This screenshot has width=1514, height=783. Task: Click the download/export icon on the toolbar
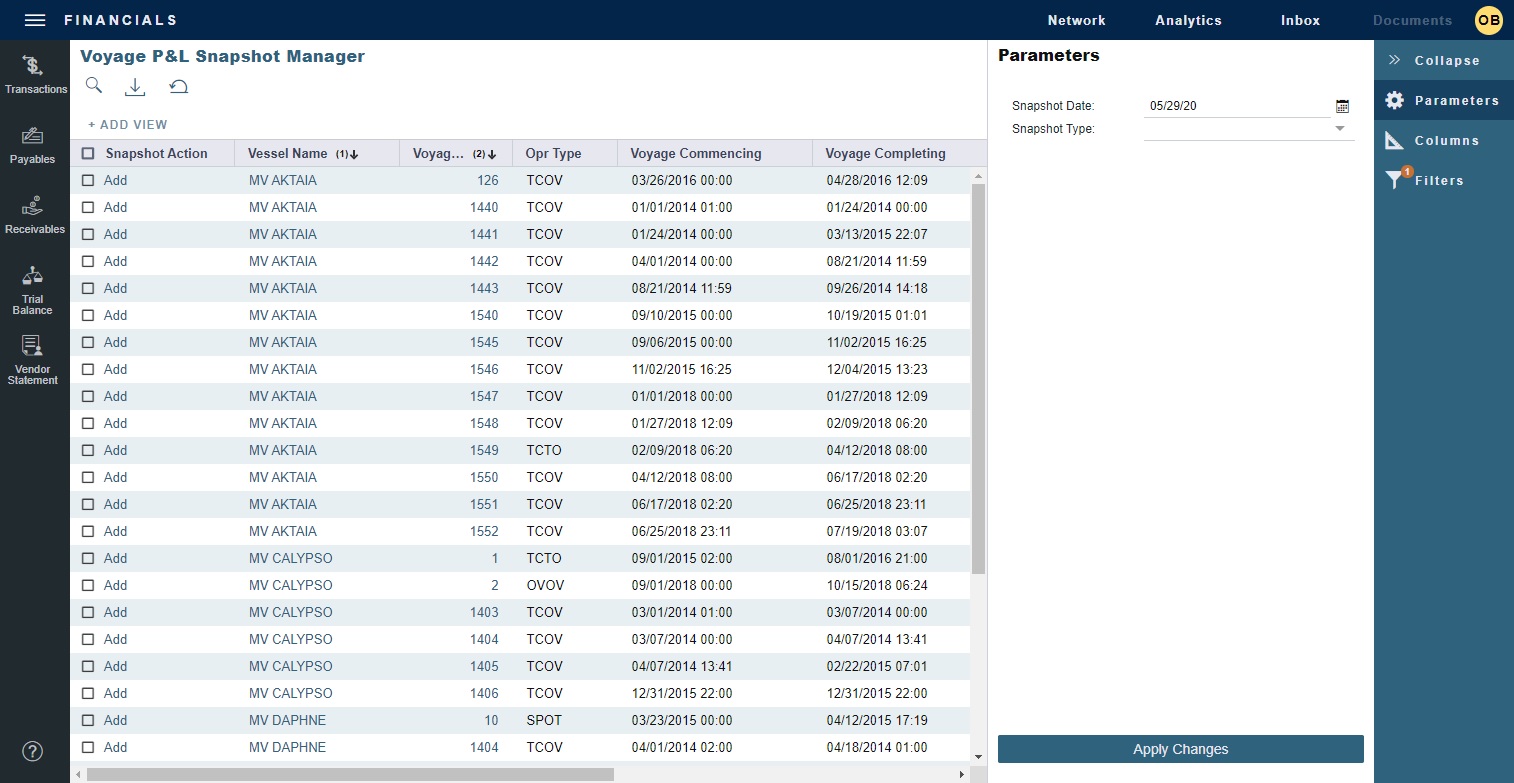click(x=135, y=86)
